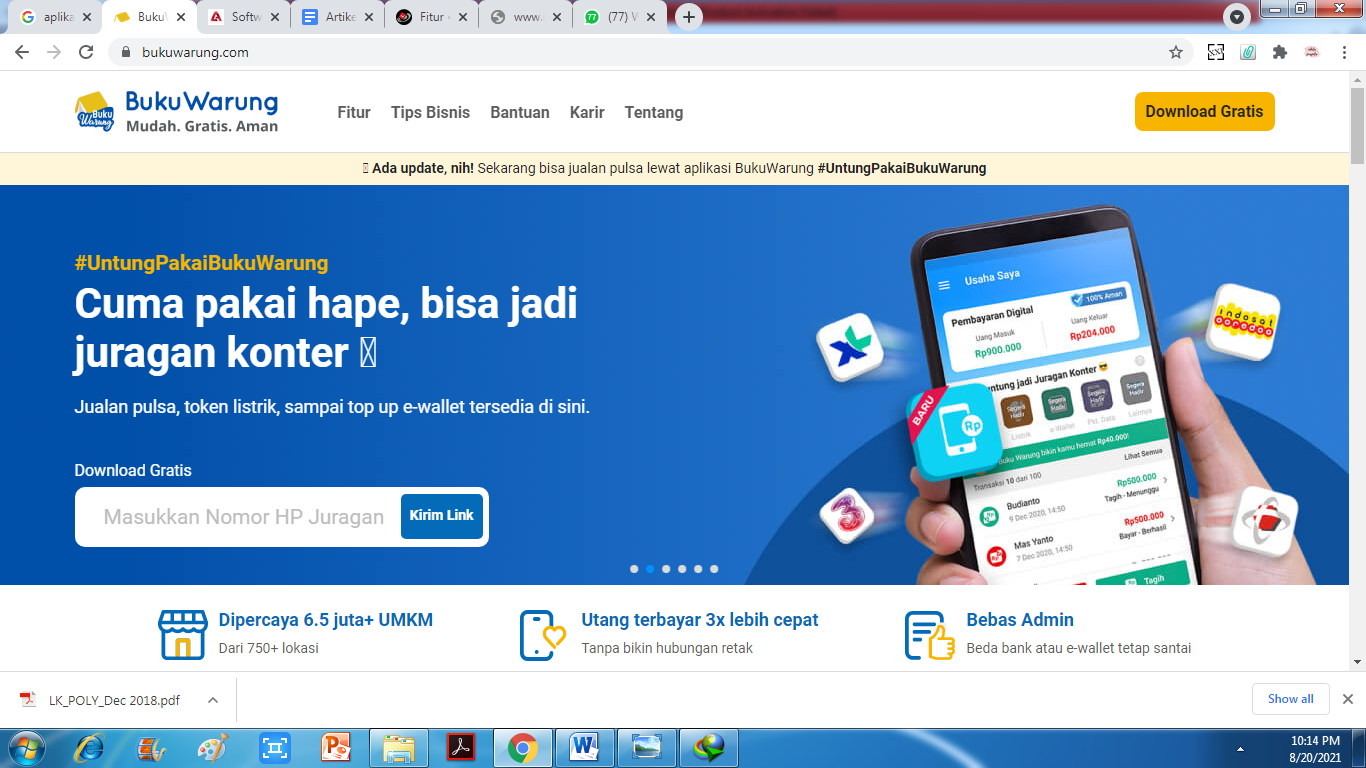Open the downloaded LK_POLY_Dec 2018.pdf file
The height and width of the screenshot is (768, 1366).
115,700
